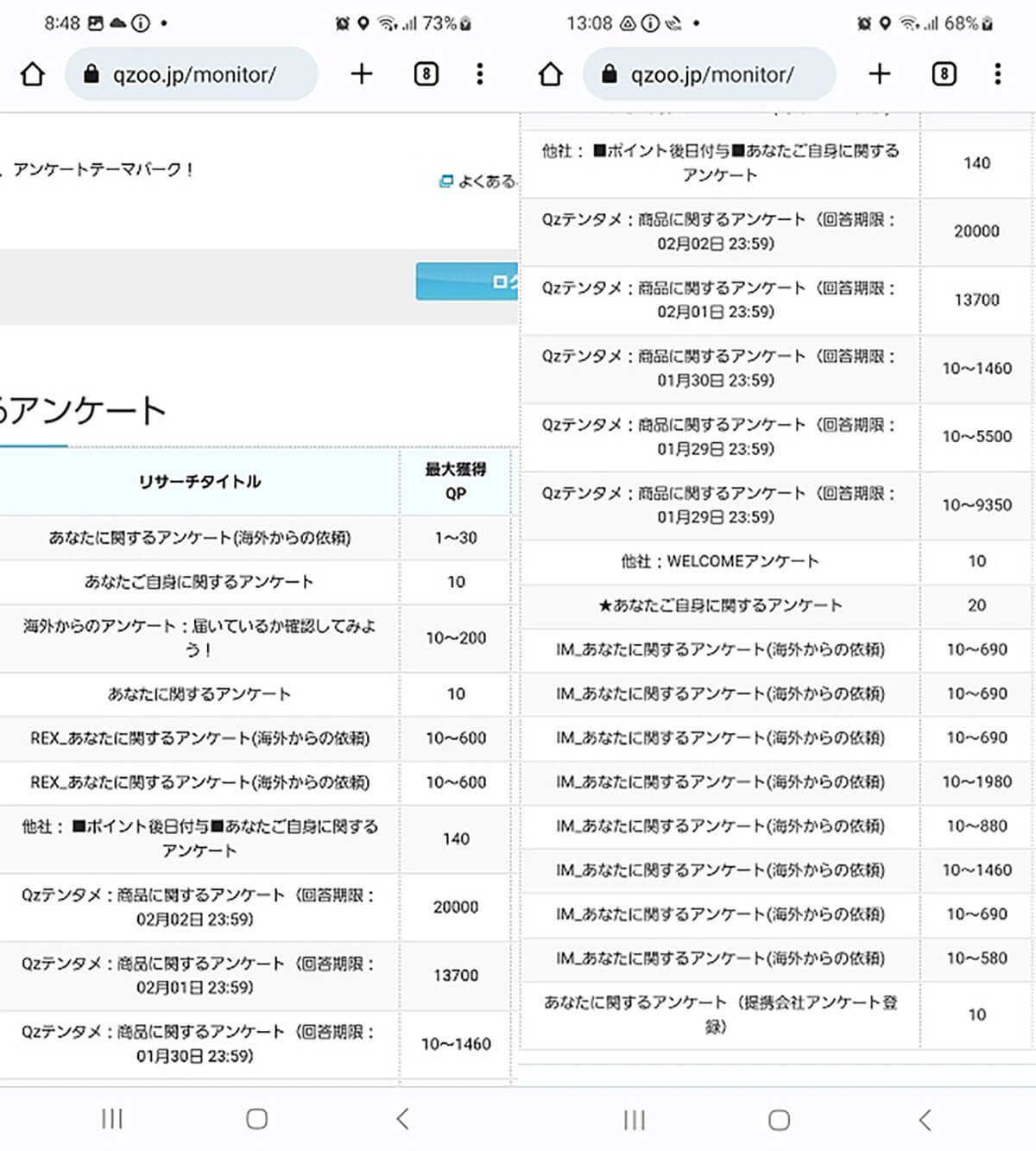The image size is (1036, 1151).
Task: Open Qzテンタメ 01月30日 survey in left table
Action: 199,1044
